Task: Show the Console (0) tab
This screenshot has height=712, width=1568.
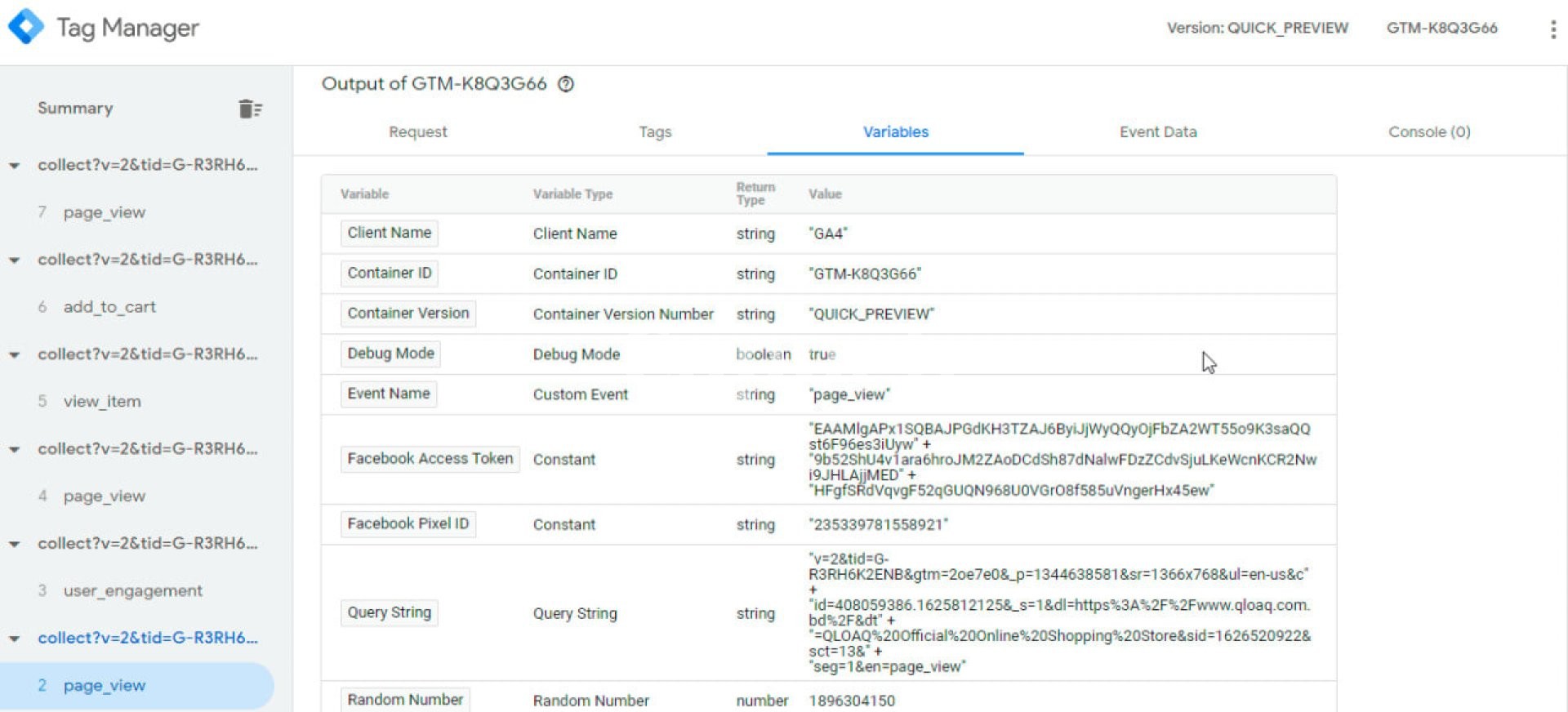Action: click(1428, 132)
